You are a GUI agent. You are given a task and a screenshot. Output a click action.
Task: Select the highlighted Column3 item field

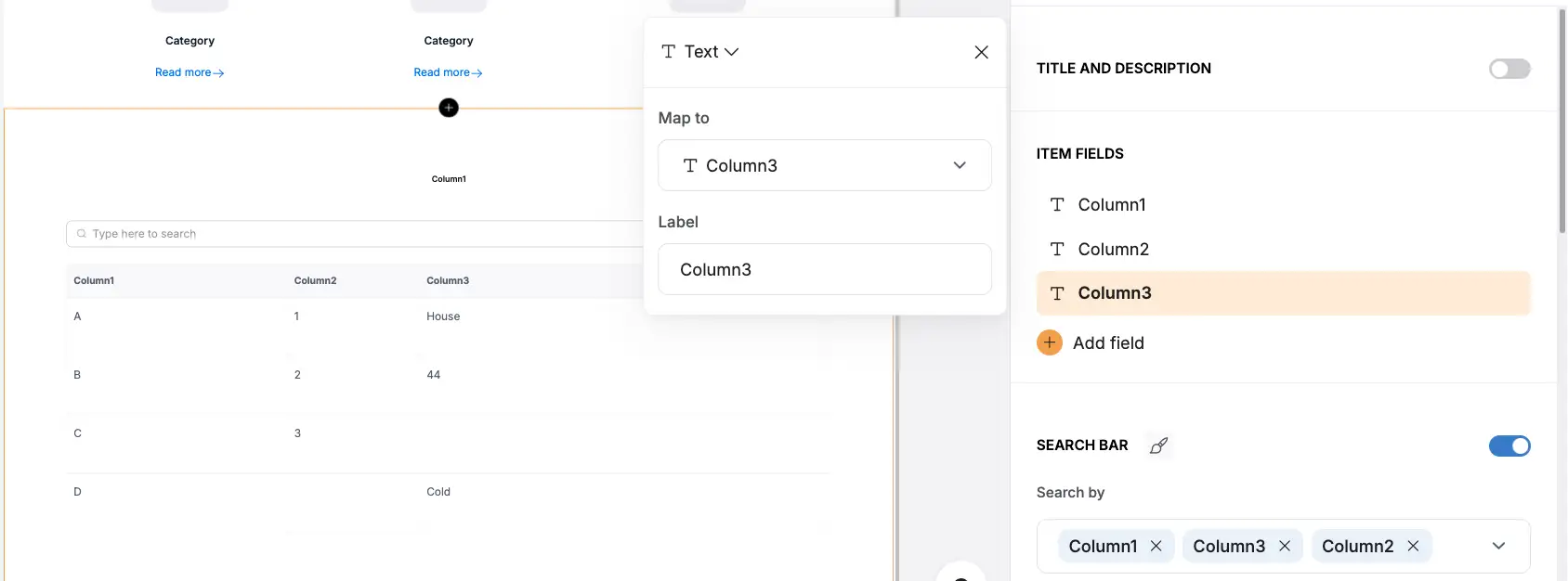(x=1283, y=293)
